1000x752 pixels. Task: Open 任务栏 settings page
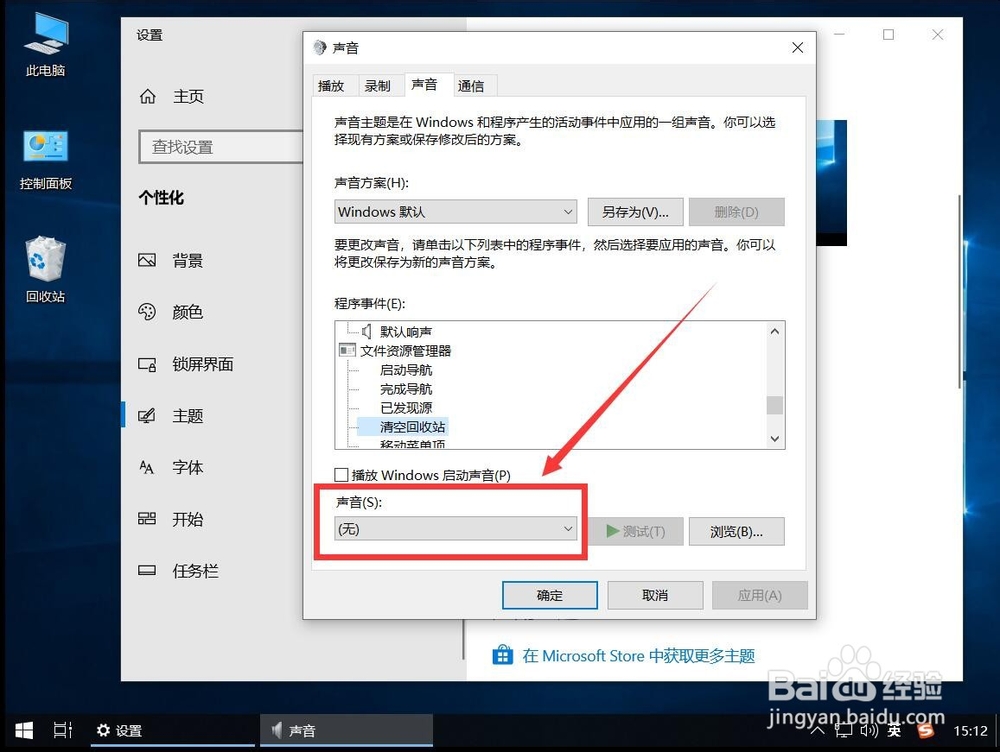point(195,570)
